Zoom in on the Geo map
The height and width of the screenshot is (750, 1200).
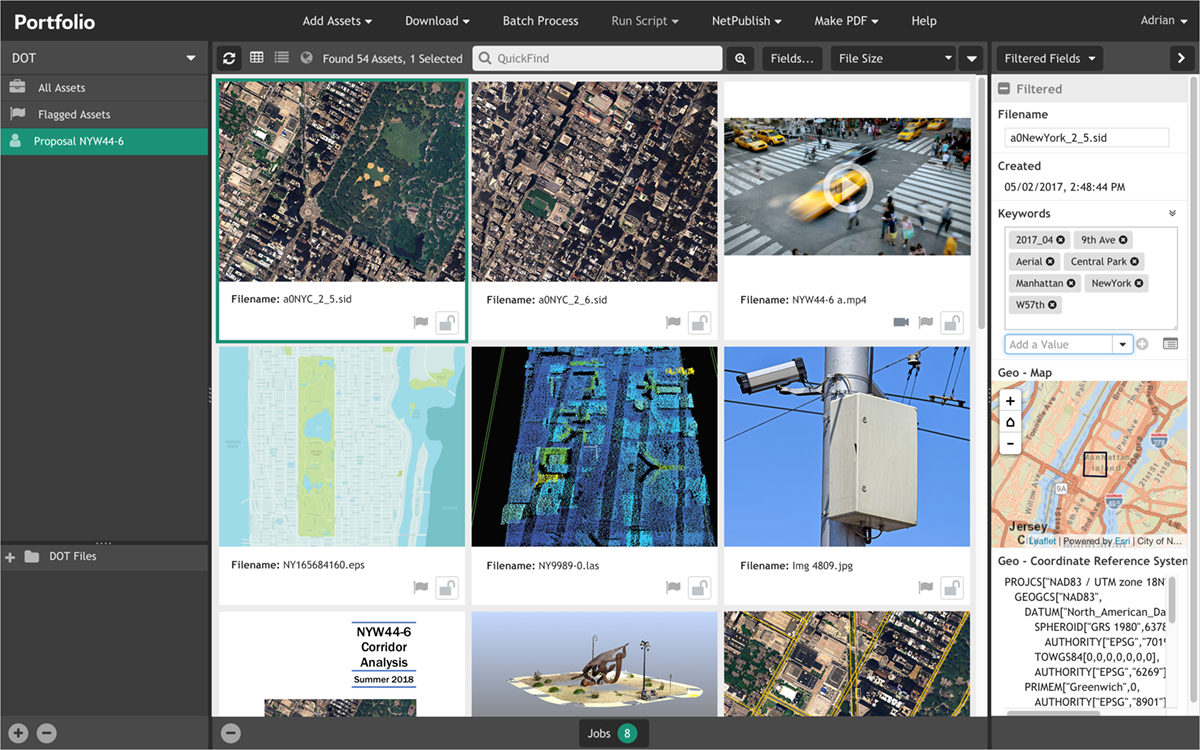[x=1010, y=400]
